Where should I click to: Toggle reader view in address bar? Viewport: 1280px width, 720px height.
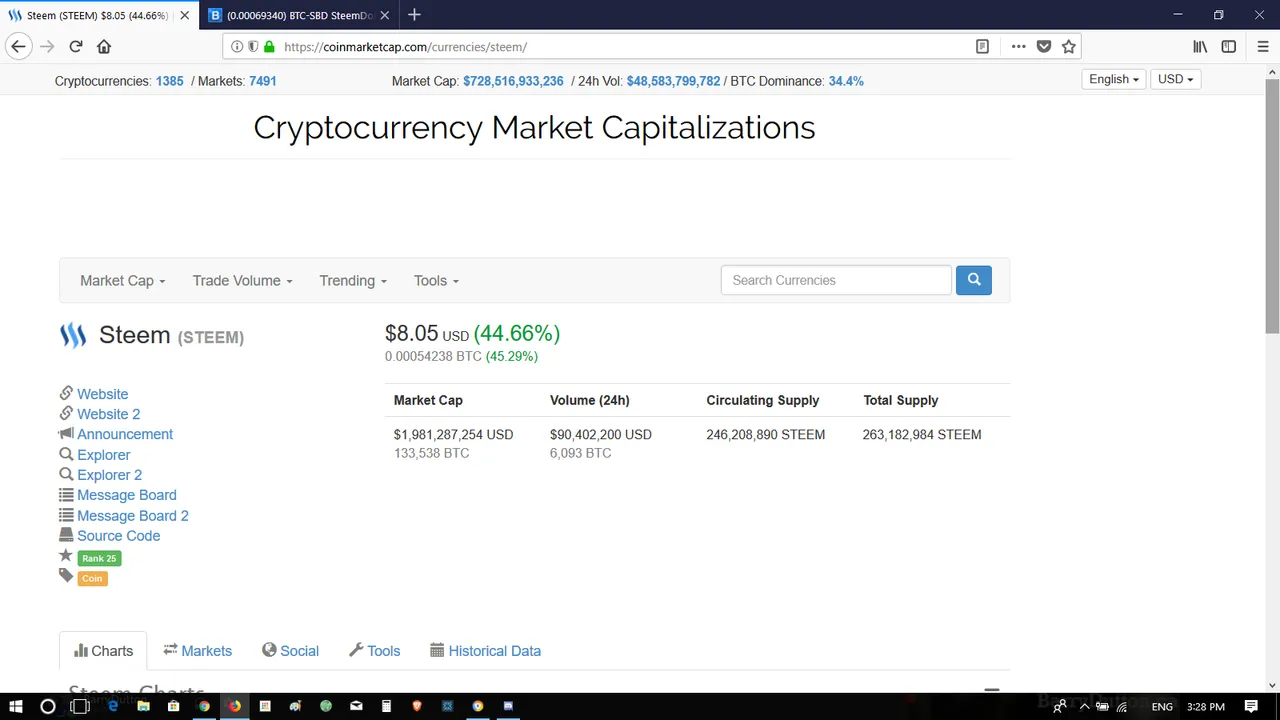[982, 46]
